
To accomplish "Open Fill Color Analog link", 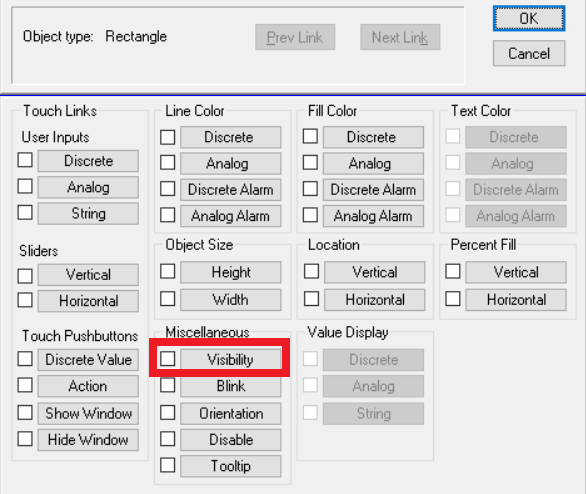I will [373, 163].
